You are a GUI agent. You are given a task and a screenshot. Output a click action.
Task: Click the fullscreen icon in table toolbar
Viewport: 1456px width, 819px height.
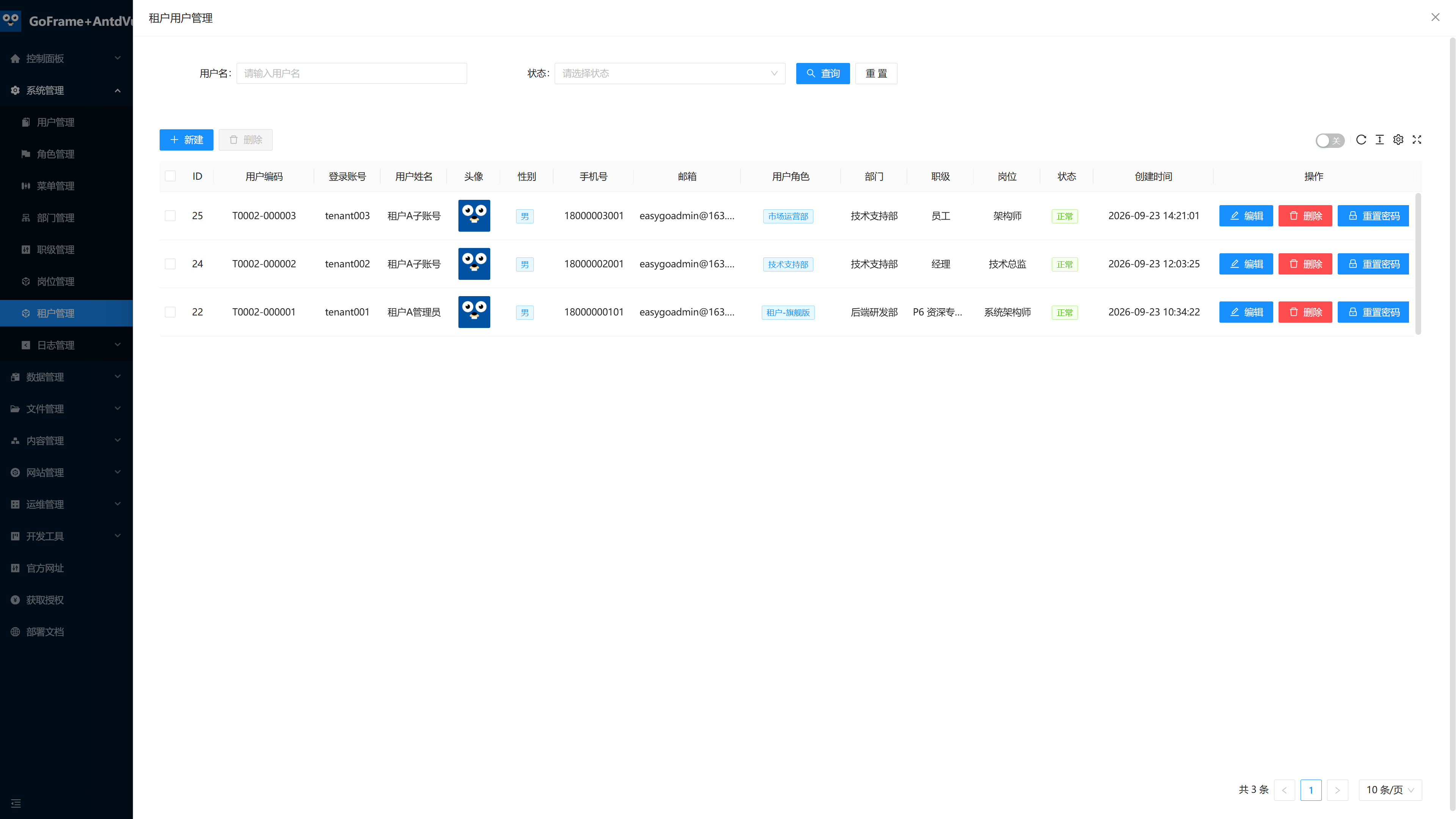coord(1417,140)
